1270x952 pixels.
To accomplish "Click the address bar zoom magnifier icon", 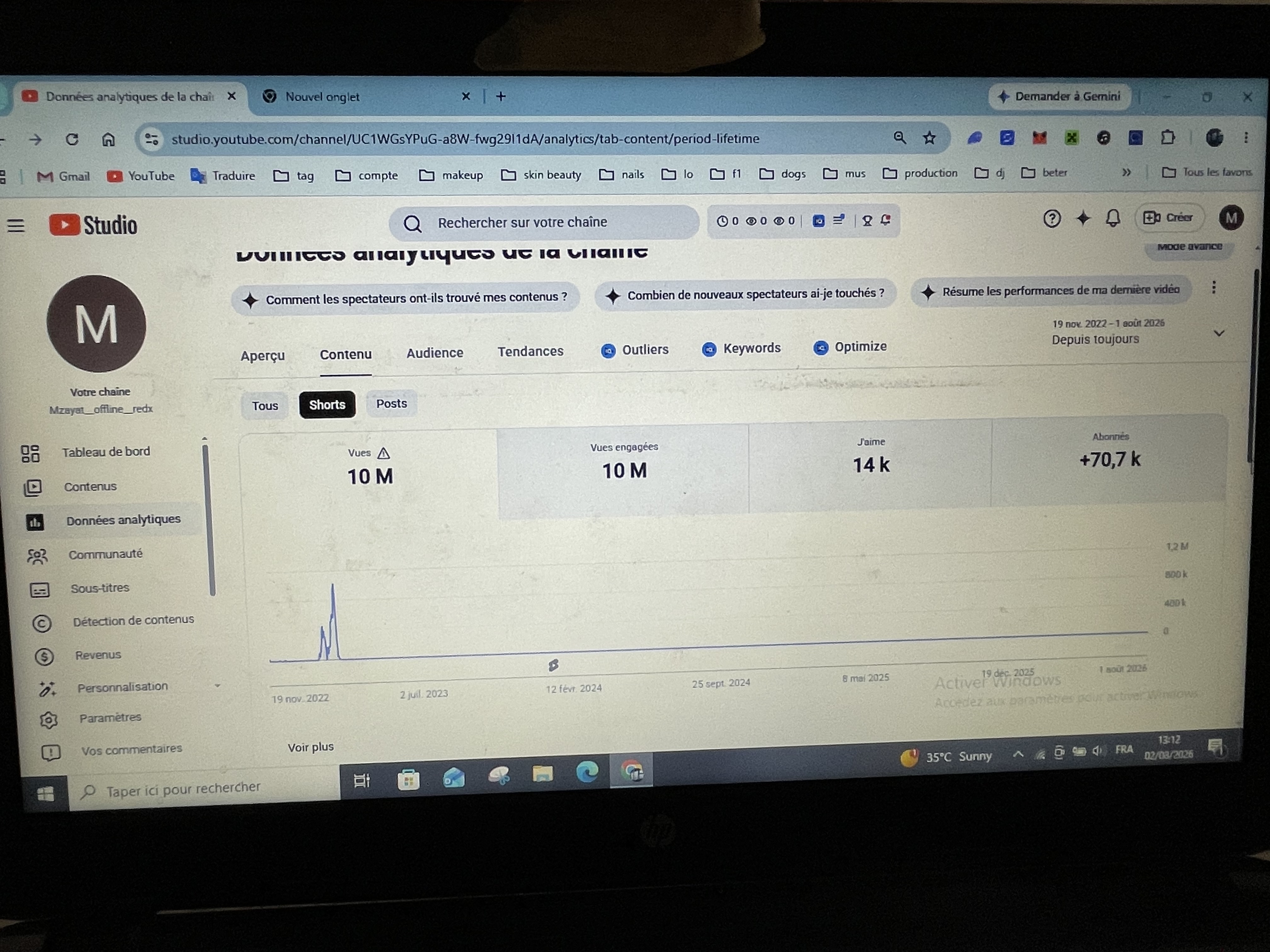I will click(x=900, y=138).
